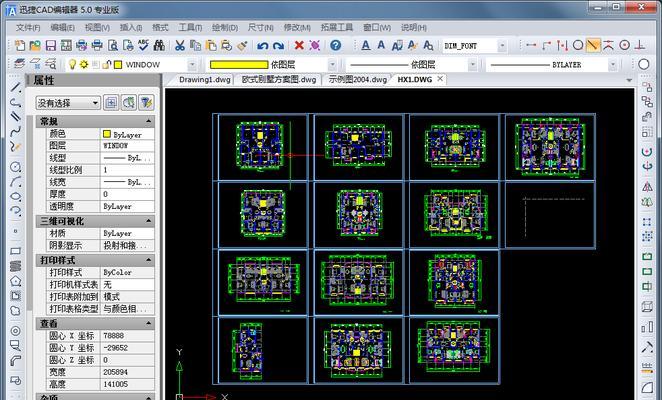Click the Print printer icon
This screenshot has width=662, height=400.
click(97, 45)
